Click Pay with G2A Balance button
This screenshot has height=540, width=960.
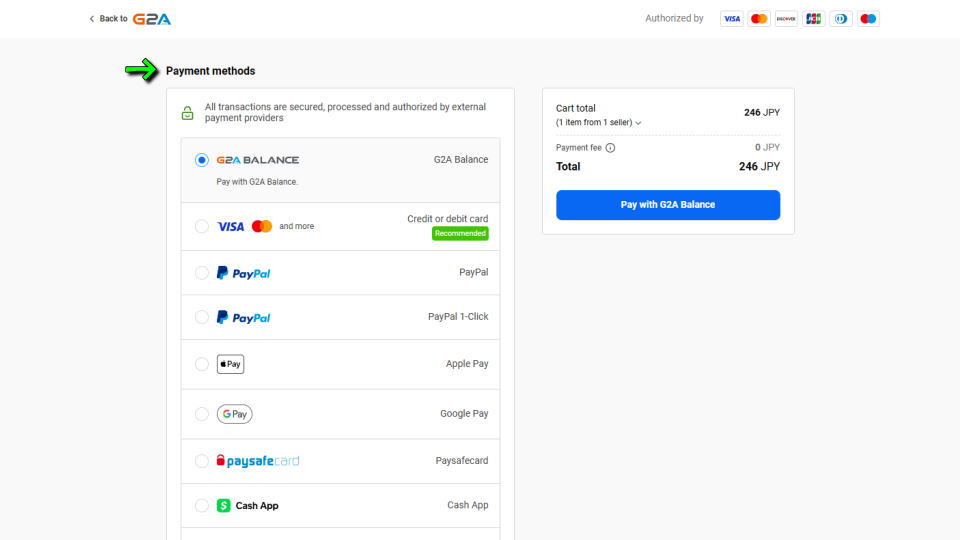click(x=668, y=204)
